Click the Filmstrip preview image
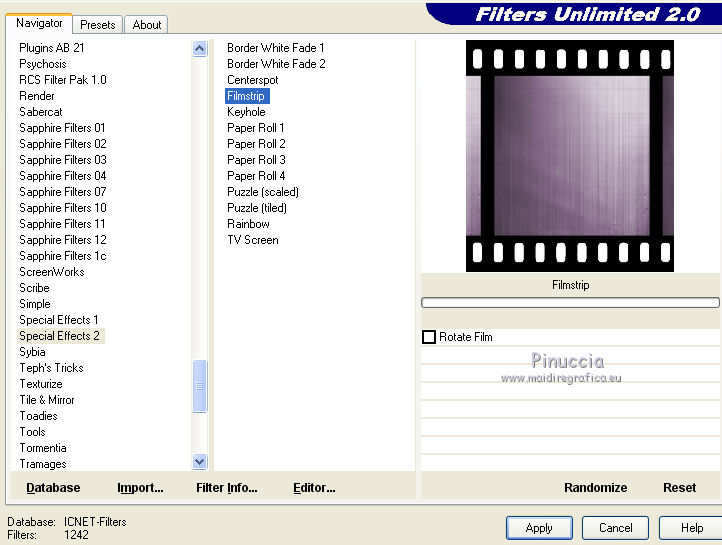This screenshot has width=722, height=545. pos(570,156)
